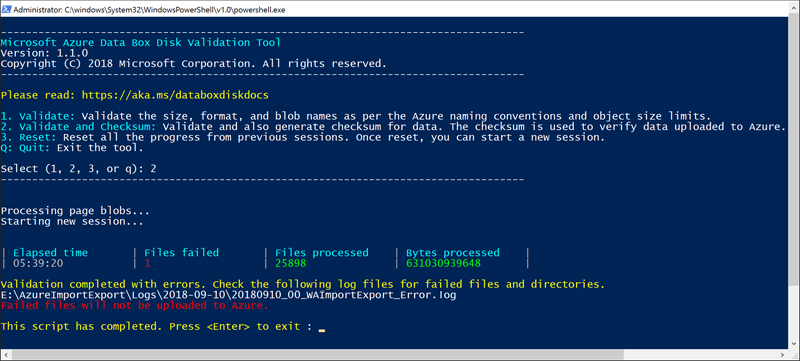
Task: Click the '2. Validate and Checksum' option label
Action: coord(81,127)
